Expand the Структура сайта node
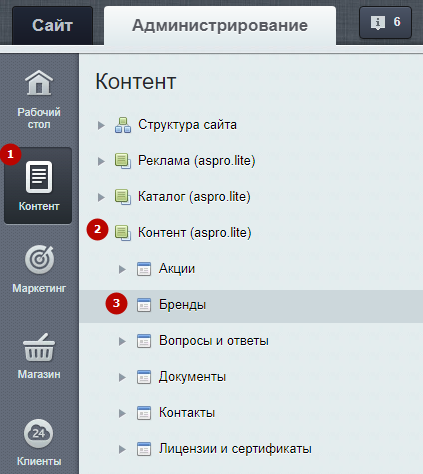The image size is (423, 474). tap(101, 125)
